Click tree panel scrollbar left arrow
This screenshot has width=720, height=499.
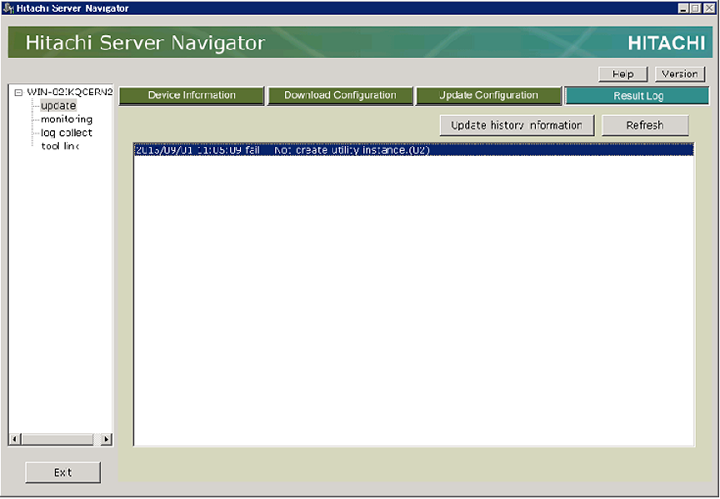15,439
